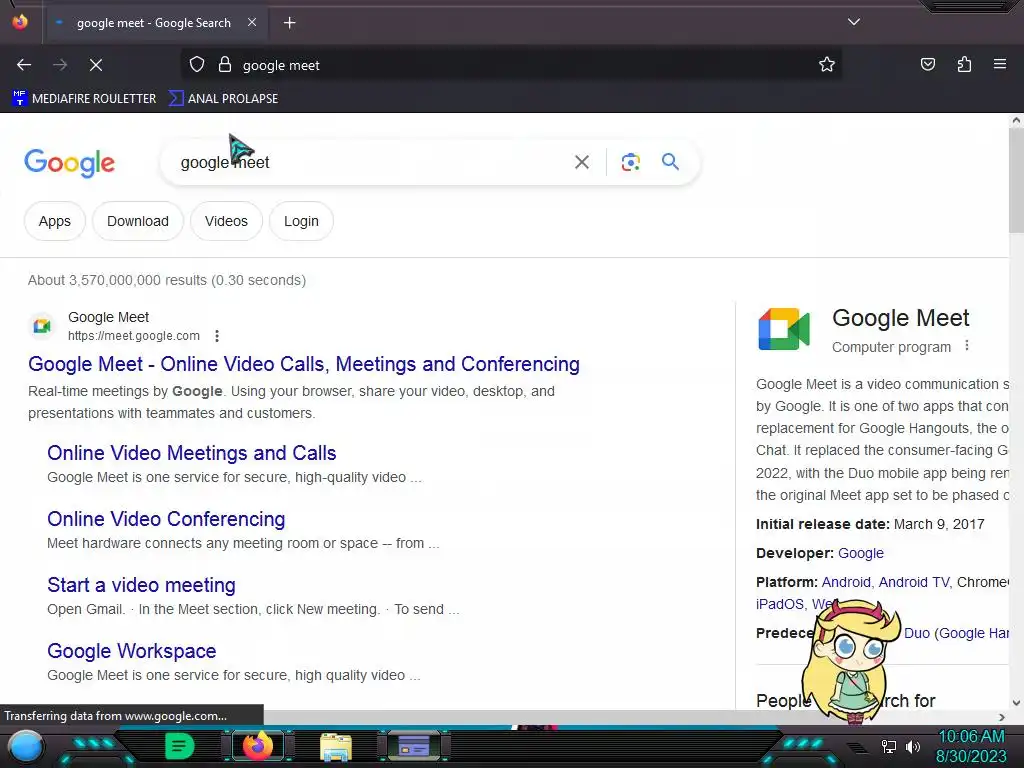Open iPadOS platform link
Image resolution: width=1024 pixels, height=768 pixels.
(x=780, y=604)
